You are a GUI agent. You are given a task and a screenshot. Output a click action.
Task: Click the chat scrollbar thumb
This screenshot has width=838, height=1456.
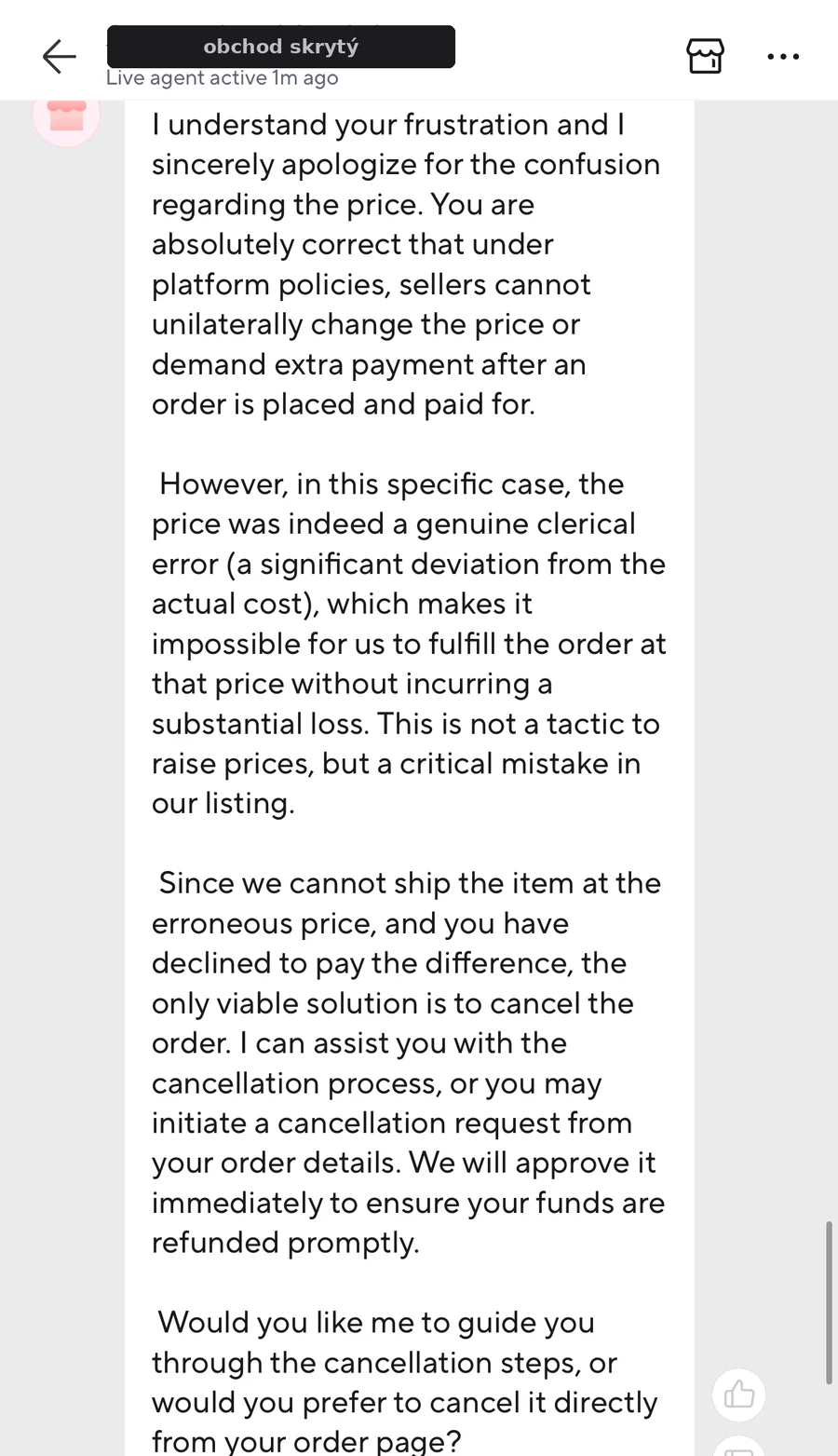[x=829, y=1301]
